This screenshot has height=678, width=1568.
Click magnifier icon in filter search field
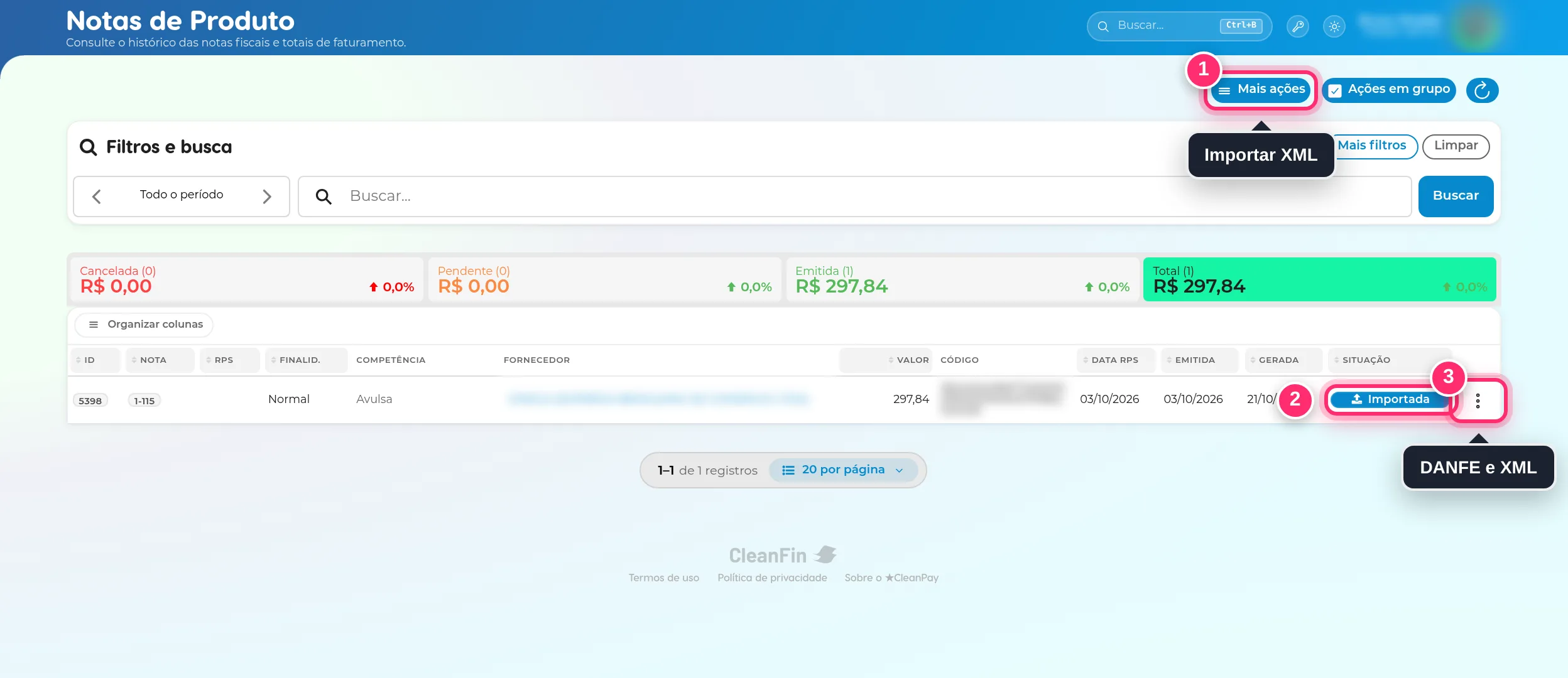(x=324, y=196)
